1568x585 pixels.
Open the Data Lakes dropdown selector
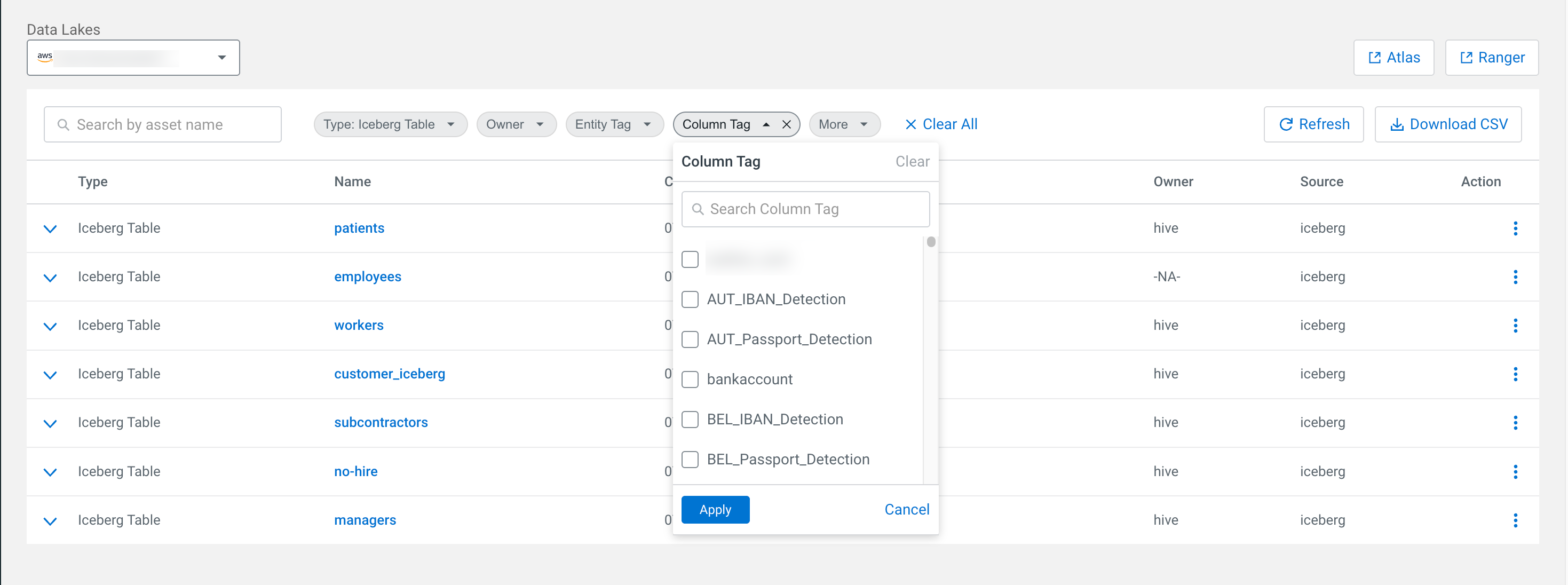point(133,58)
